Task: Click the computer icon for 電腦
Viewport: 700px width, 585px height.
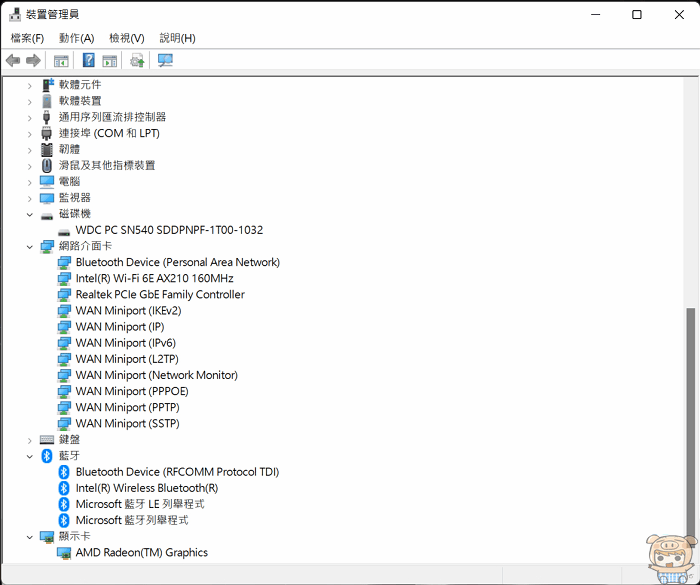Action: (47, 181)
